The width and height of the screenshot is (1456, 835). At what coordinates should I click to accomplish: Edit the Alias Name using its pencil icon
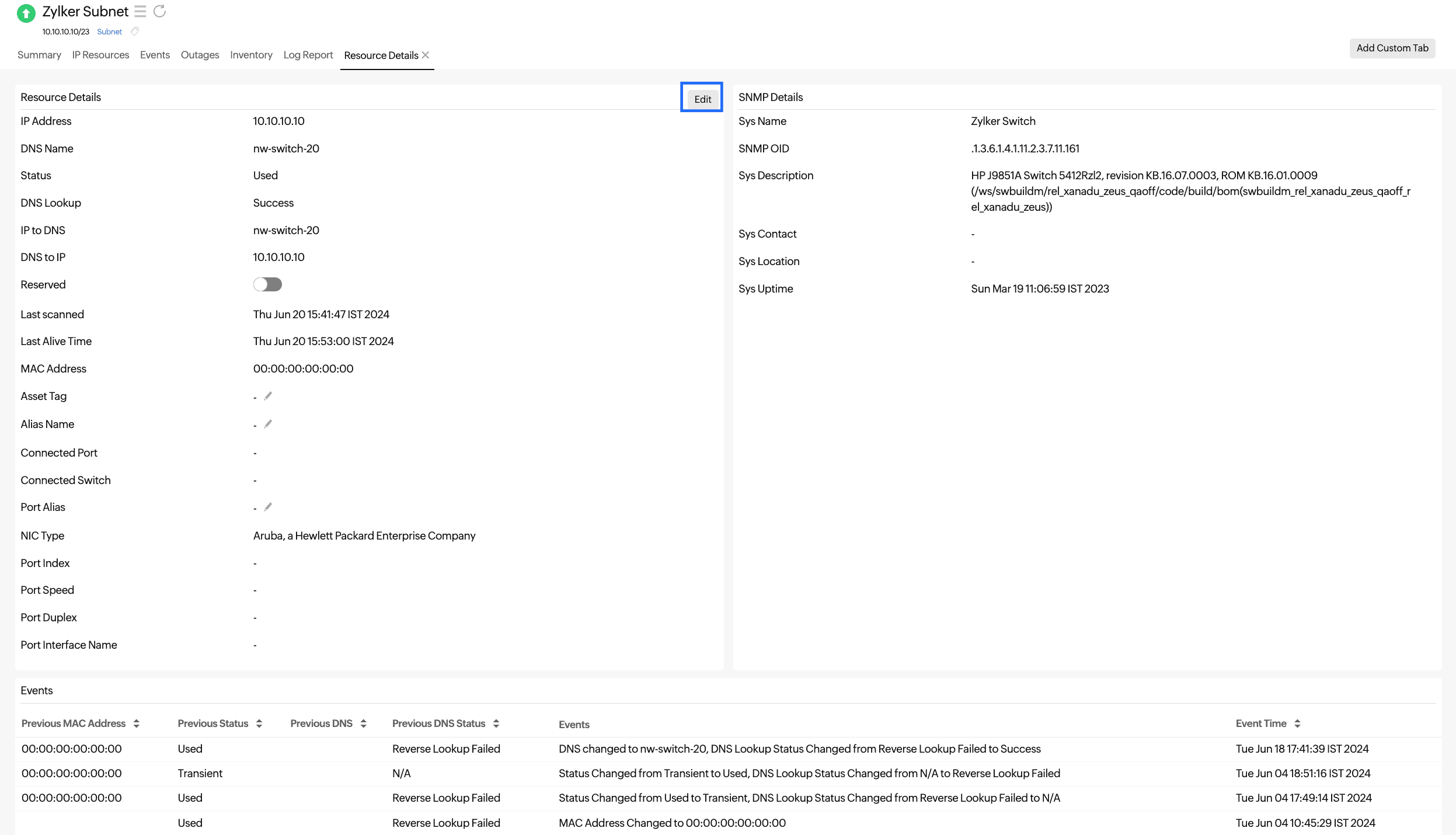click(x=268, y=424)
